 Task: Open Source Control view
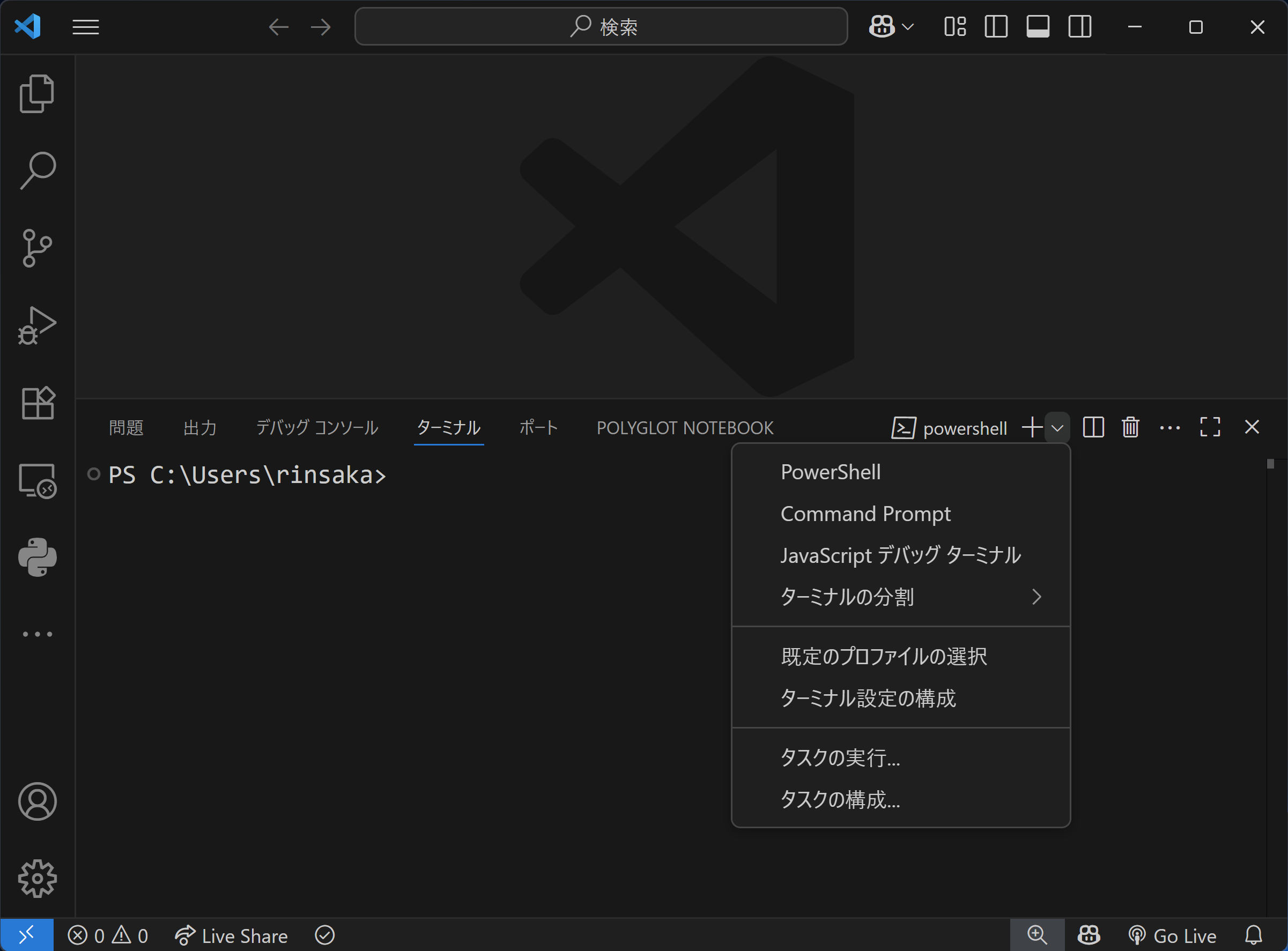(x=37, y=248)
